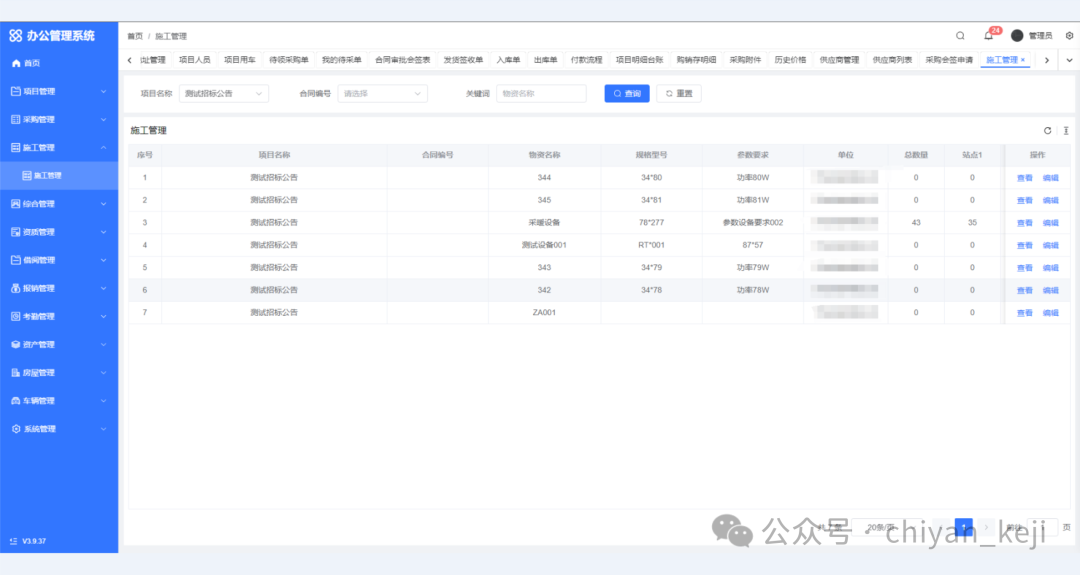Close the 施工管理 tab

pyautogui.click(x=1023, y=60)
